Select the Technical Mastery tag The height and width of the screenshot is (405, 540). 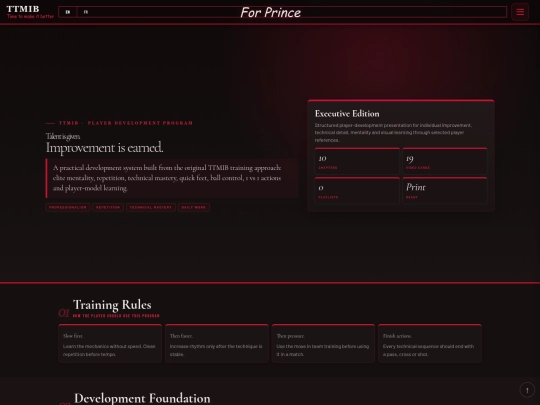tap(151, 207)
